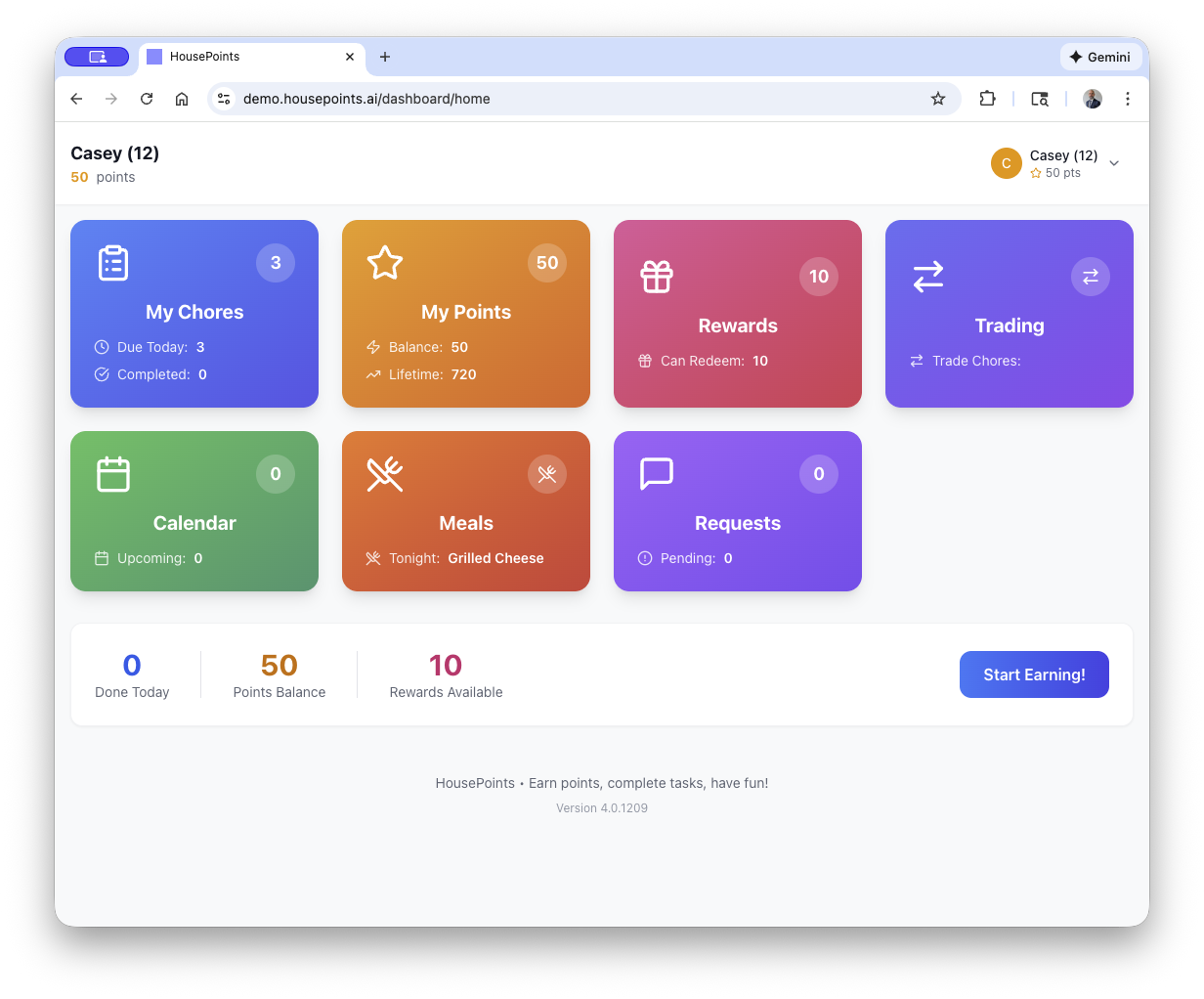Go back with the browser back arrow
This screenshot has height=999, width=1204.
(x=76, y=99)
